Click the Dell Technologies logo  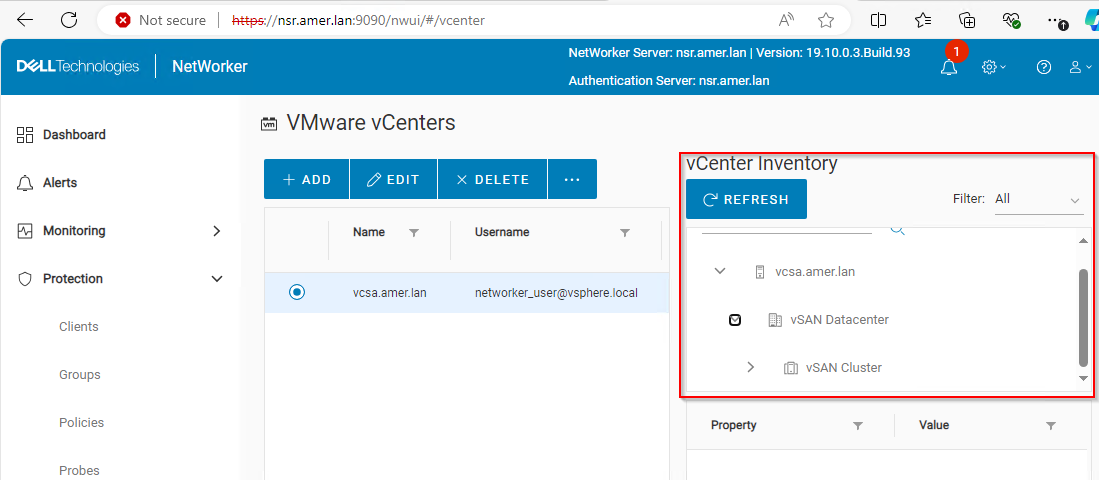pyautogui.click(x=78, y=67)
